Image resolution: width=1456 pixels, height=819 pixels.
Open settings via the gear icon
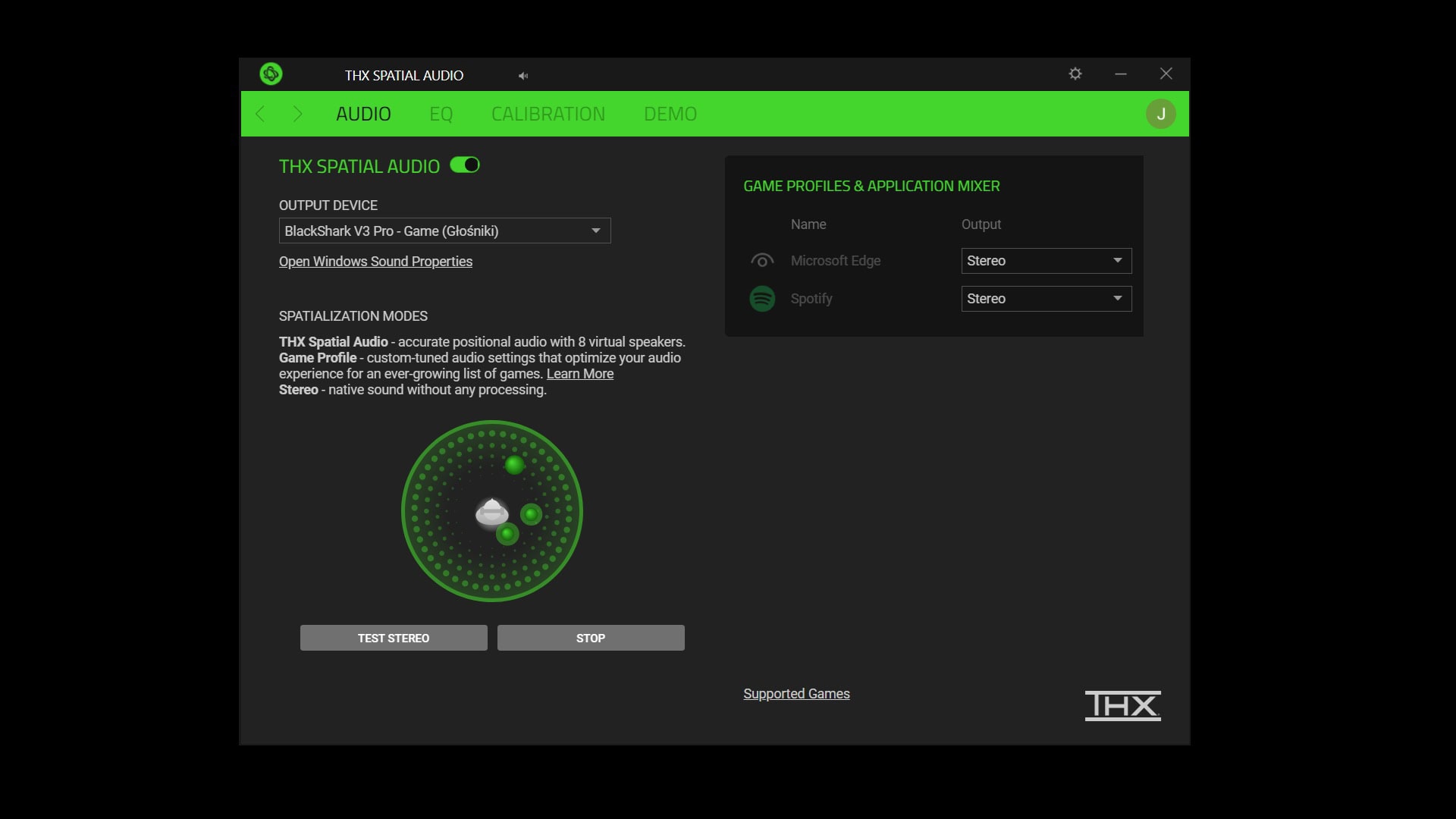click(1075, 74)
